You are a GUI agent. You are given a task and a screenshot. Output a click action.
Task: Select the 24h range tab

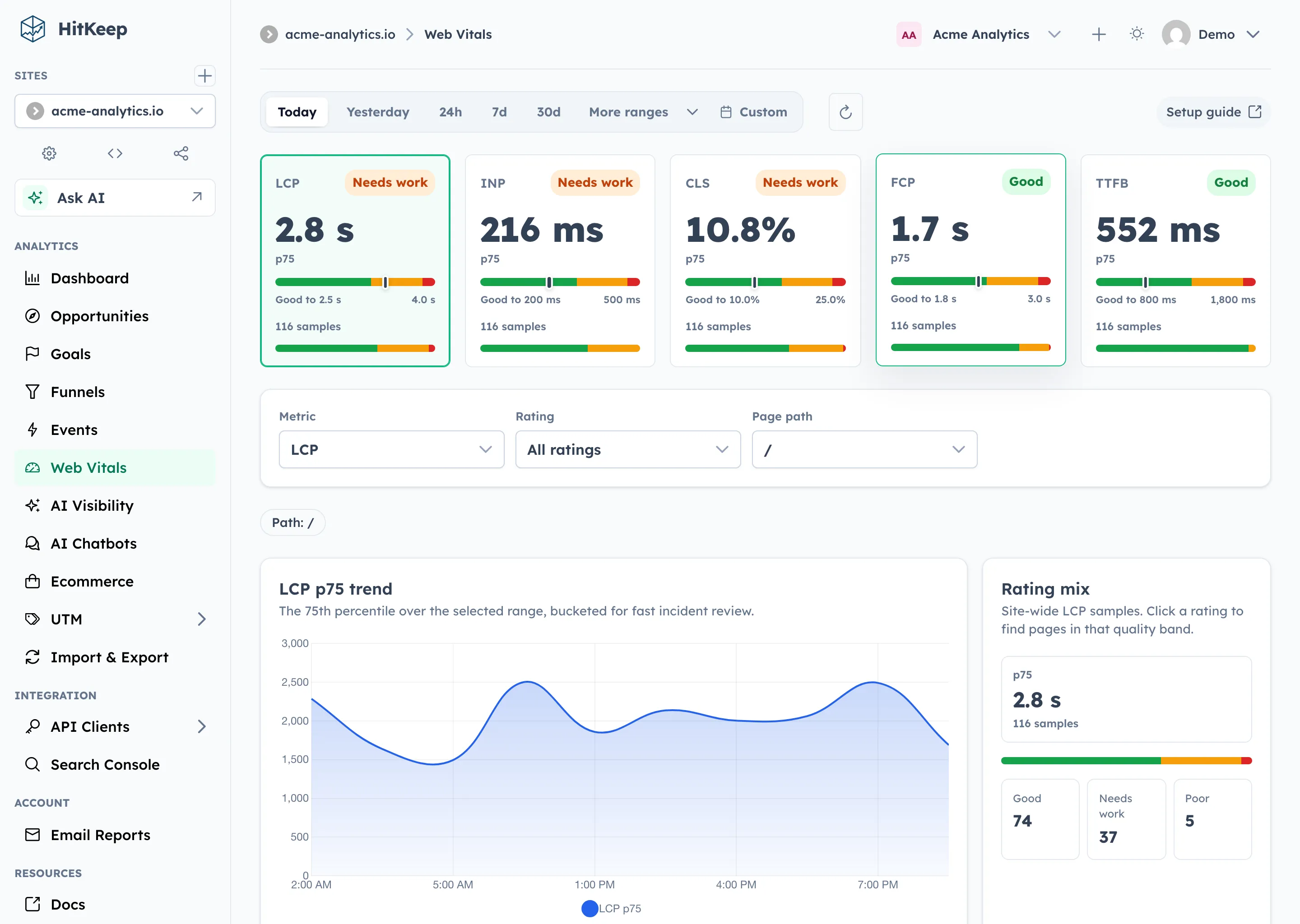pyautogui.click(x=450, y=112)
